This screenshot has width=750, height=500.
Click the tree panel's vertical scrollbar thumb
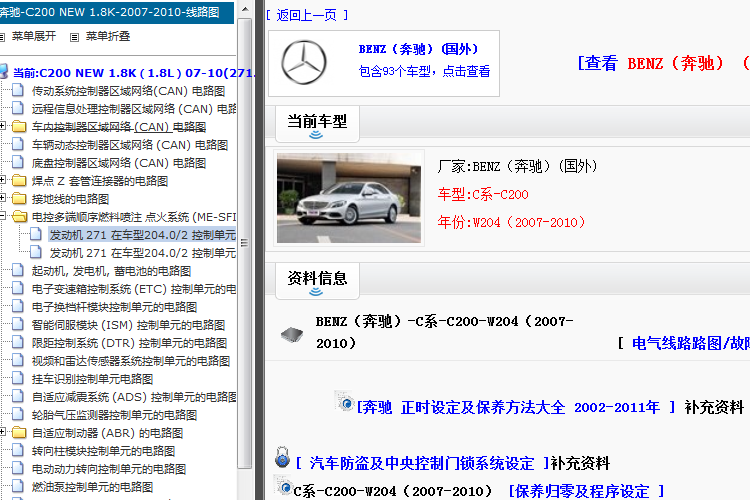245,243
